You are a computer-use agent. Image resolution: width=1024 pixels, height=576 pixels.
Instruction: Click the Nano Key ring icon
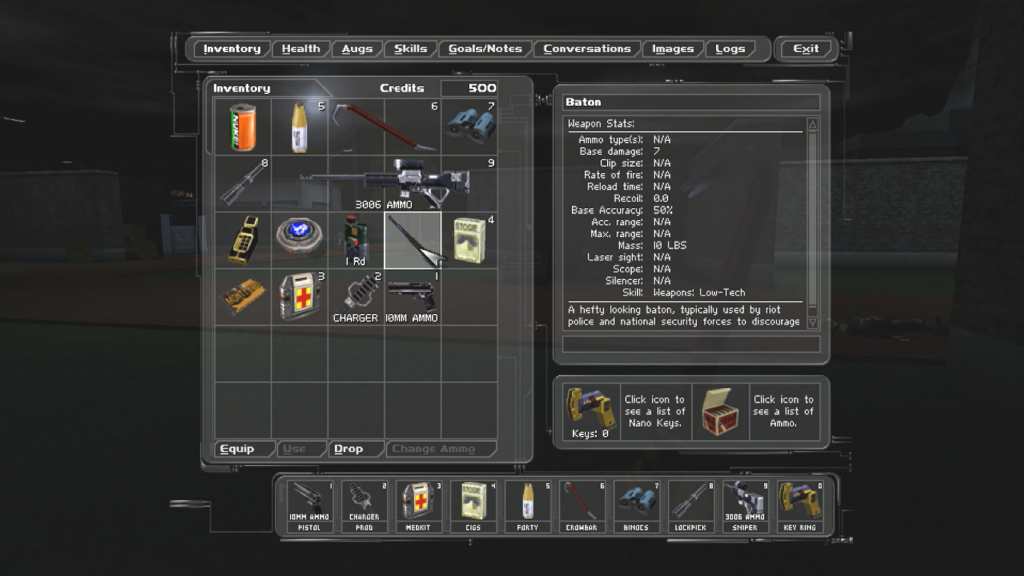pyautogui.click(x=590, y=407)
